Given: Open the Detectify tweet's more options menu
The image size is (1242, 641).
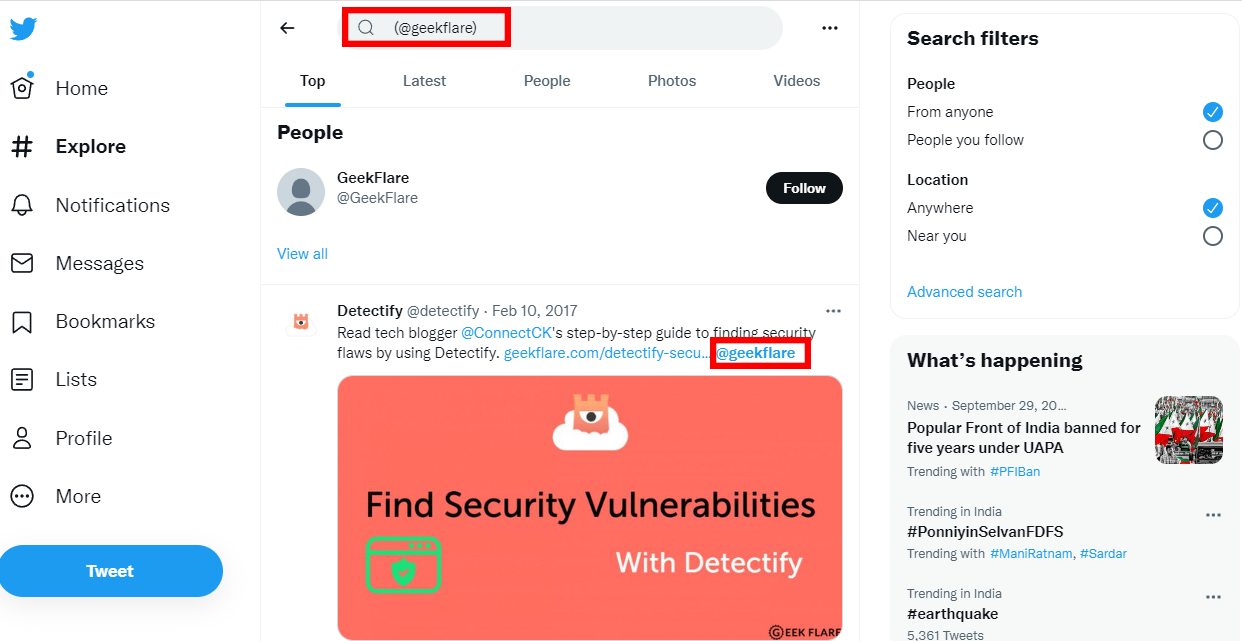Looking at the screenshot, I should tap(833, 311).
